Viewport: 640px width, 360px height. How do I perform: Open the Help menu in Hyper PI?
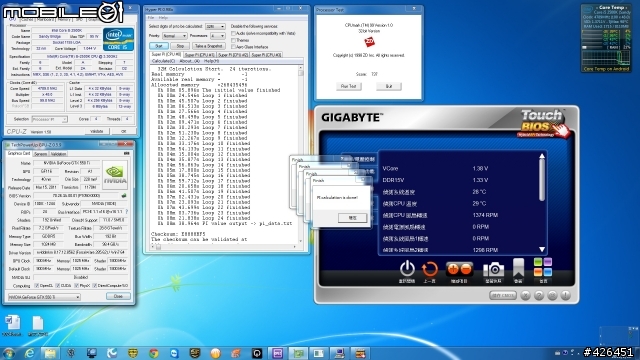pos(163,18)
